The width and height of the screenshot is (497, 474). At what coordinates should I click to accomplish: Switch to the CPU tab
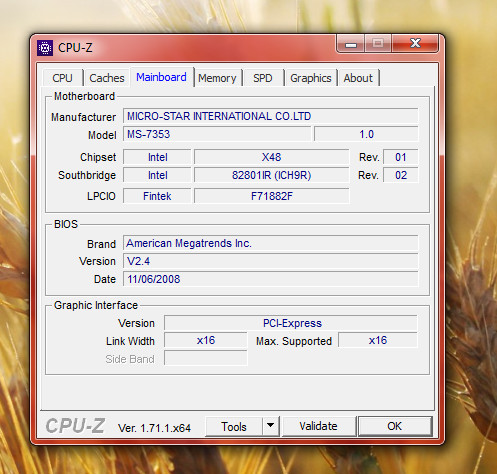pos(63,78)
